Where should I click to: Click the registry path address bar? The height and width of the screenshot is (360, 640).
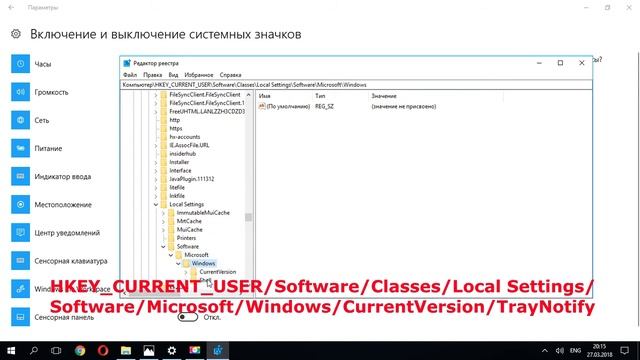pos(356,85)
